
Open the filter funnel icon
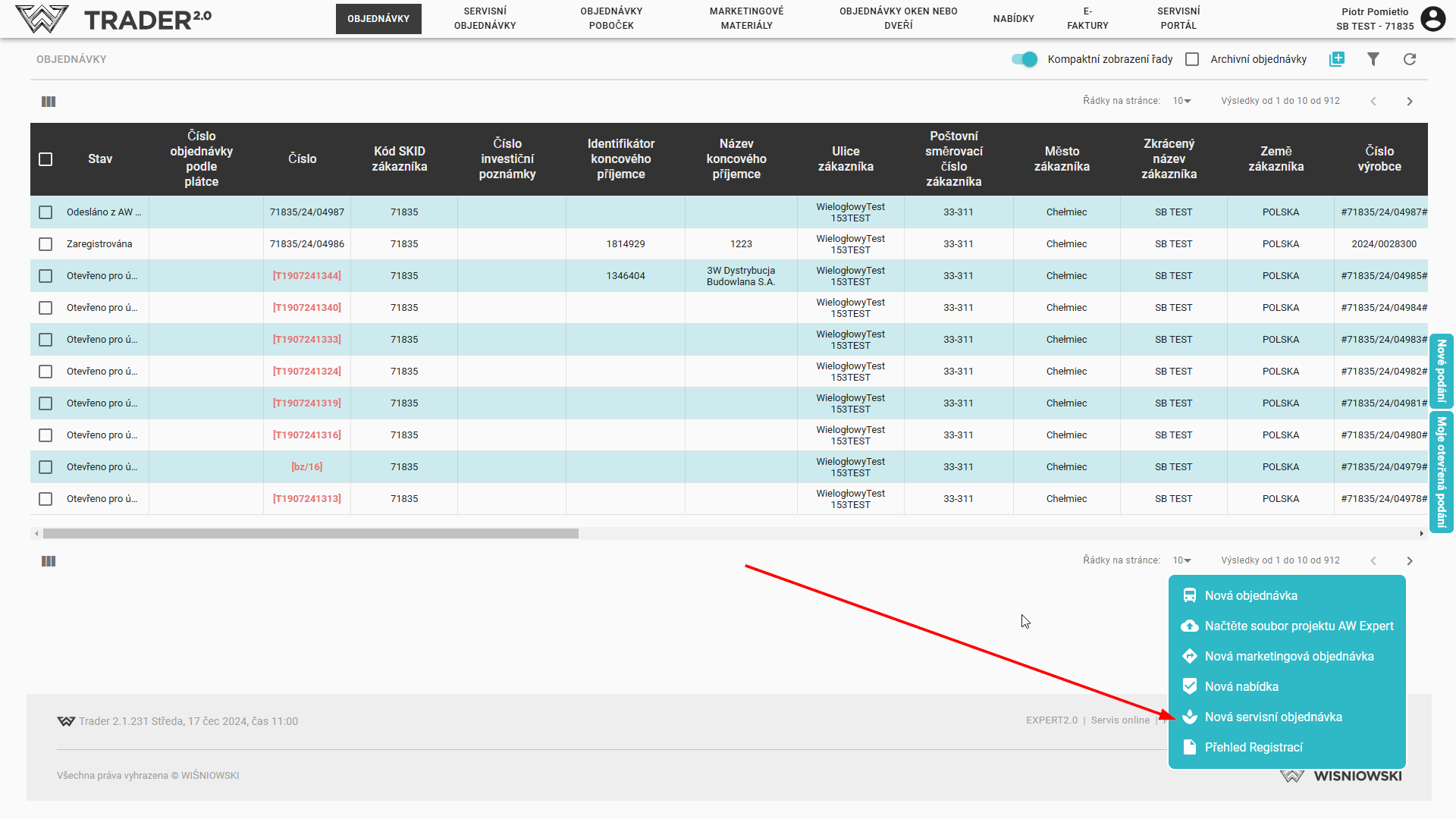(1373, 59)
